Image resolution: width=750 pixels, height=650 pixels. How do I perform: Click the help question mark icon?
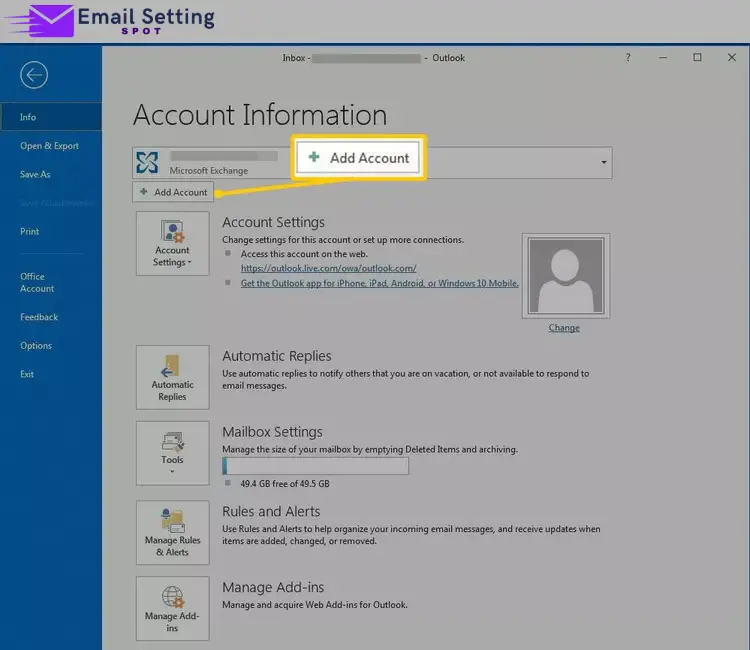628,57
